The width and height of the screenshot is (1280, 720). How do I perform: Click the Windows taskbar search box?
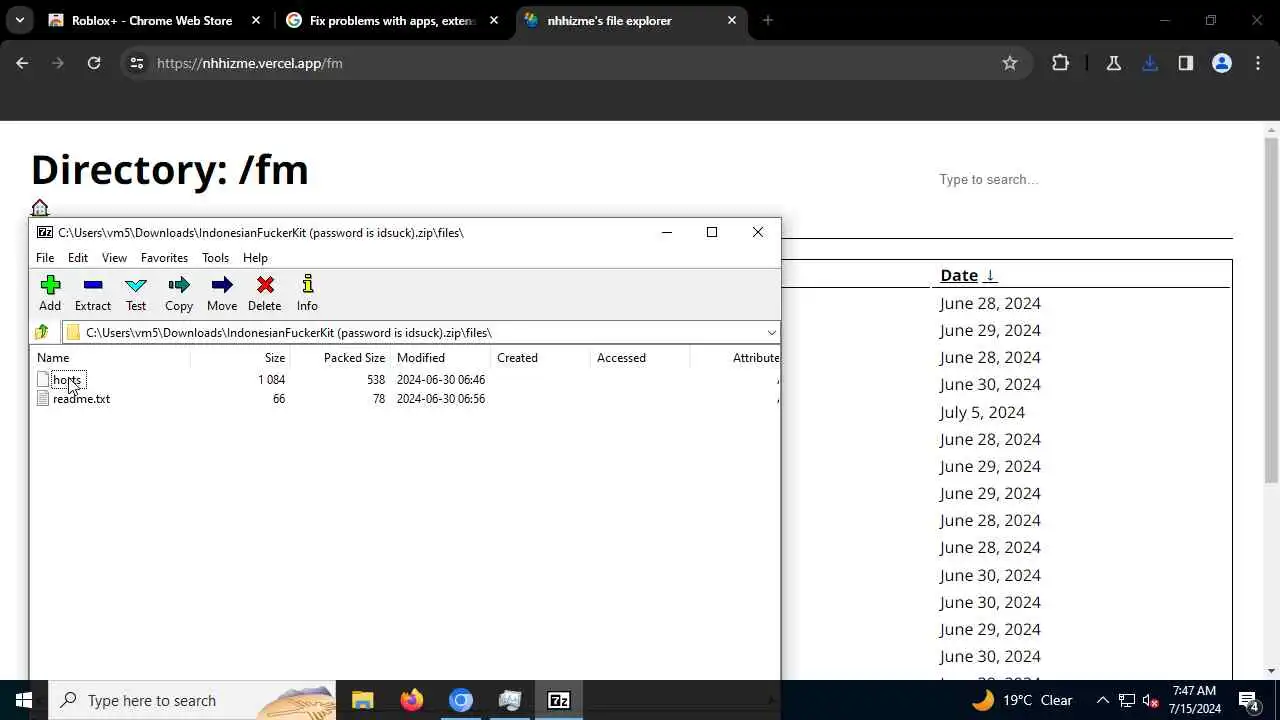[x=192, y=700]
